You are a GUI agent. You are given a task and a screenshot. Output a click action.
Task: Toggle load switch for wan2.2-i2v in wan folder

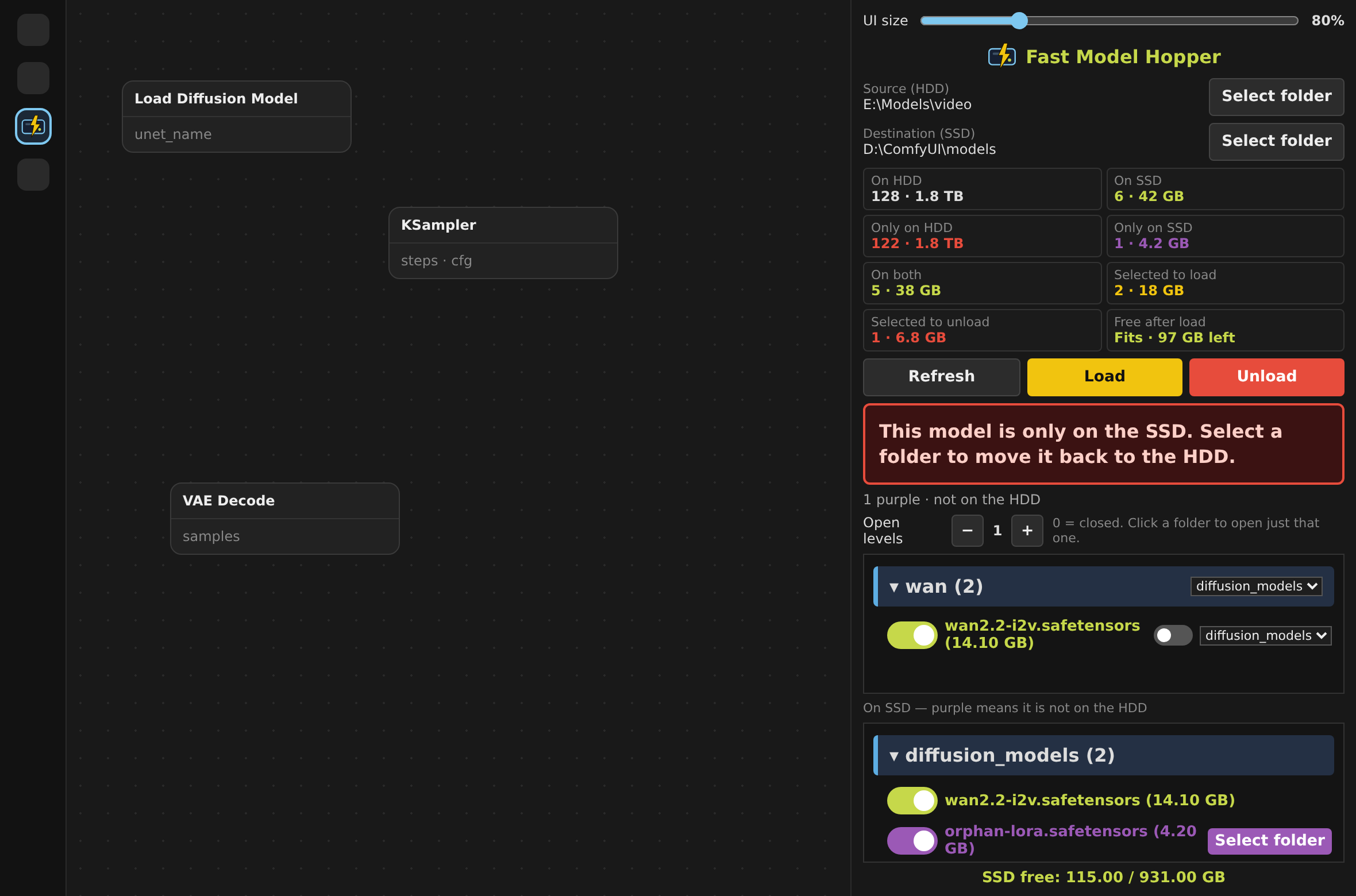pyautogui.click(x=912, y=635)
